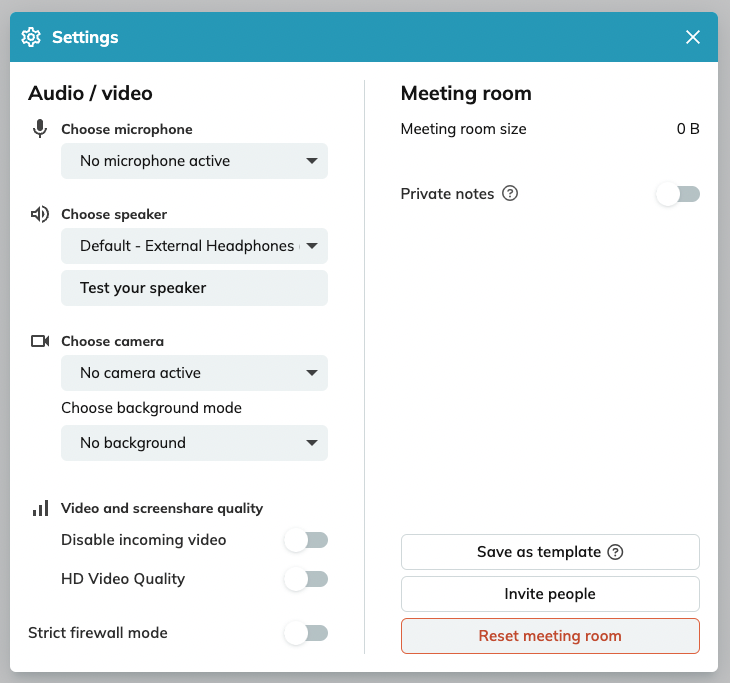
Task: Open the No microphone active dropdown
Action: point(195,161)
